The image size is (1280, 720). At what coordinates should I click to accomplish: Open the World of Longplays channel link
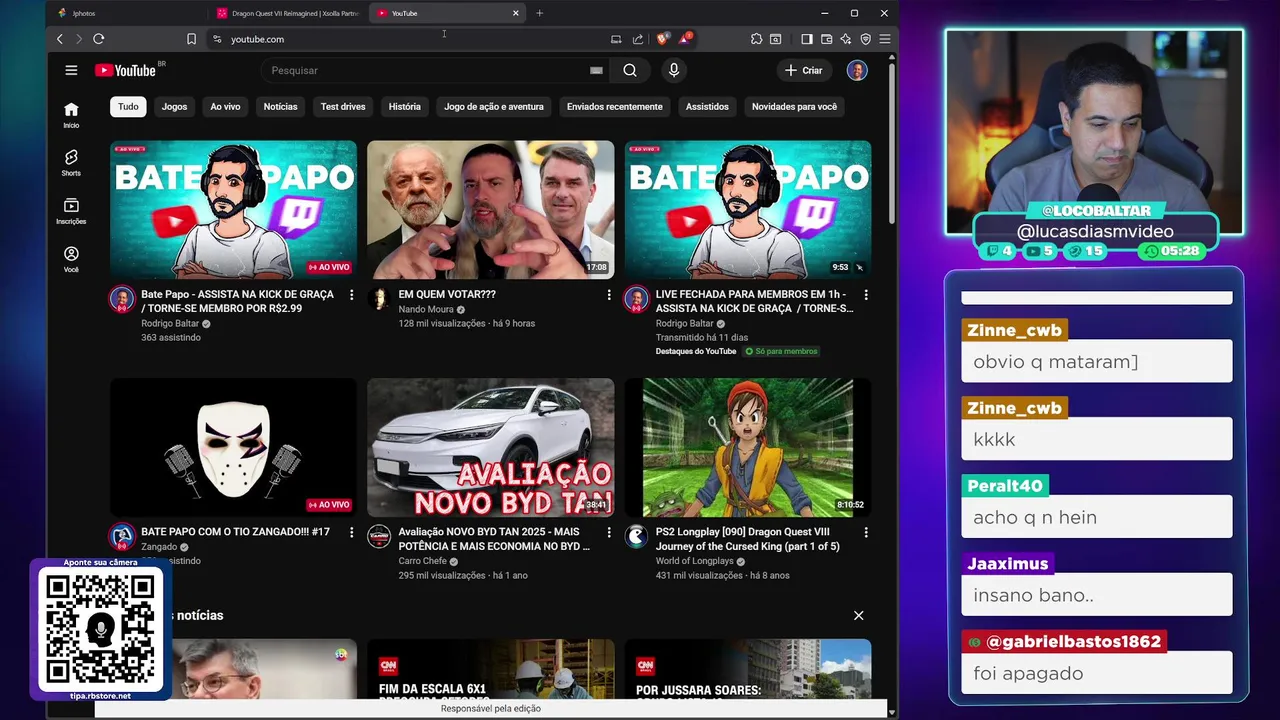(x=695, y=561)
